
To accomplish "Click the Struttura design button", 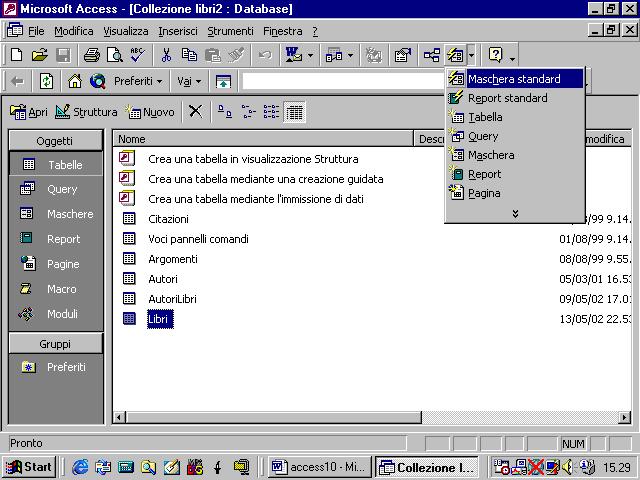I will coord(86,111).
